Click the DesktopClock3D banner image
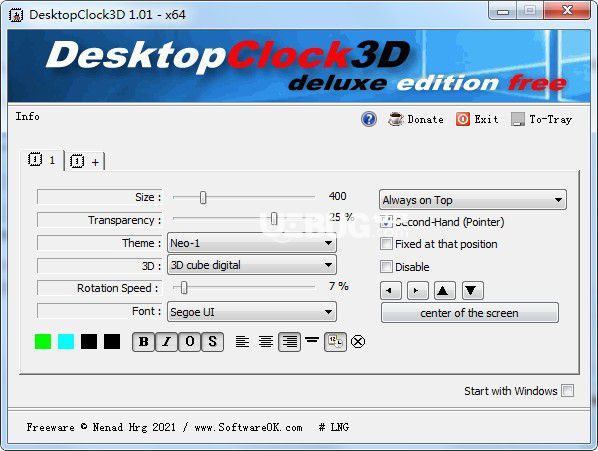The height and width of the screenshot is (451, 598). coord(299,66)
